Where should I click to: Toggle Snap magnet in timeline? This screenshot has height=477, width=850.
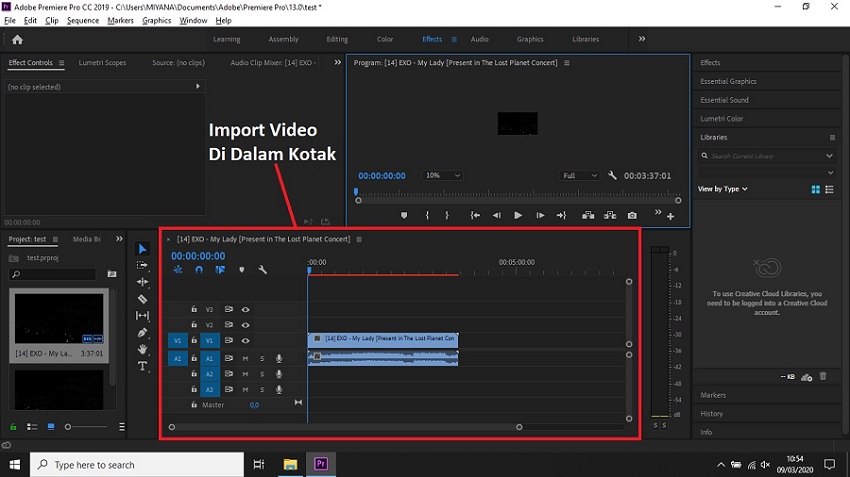pyautogui.click(x=199, y=269)
